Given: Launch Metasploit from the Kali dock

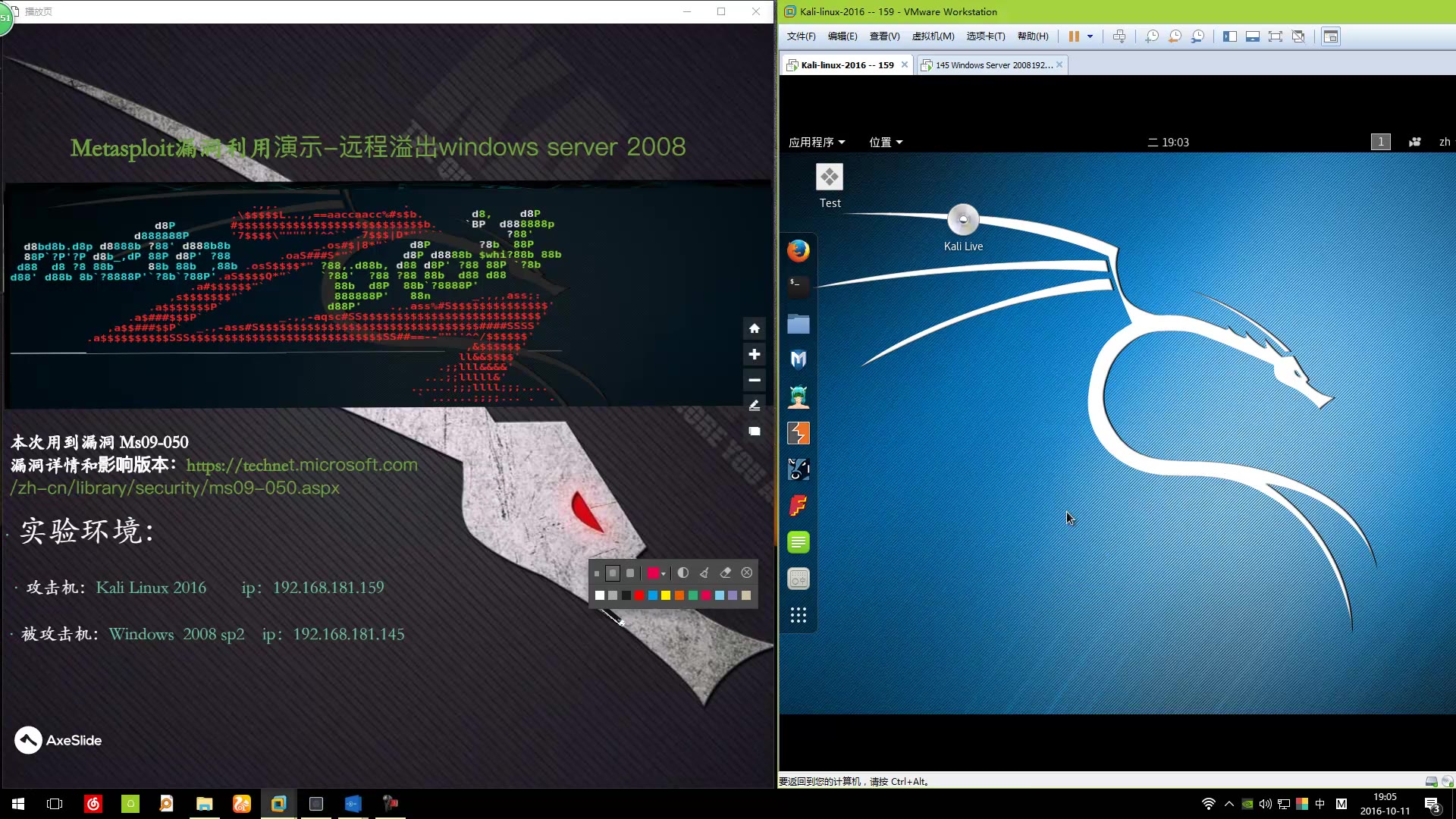Looking at the screenshot, I should pyautogui.click(x=798, y=359).
